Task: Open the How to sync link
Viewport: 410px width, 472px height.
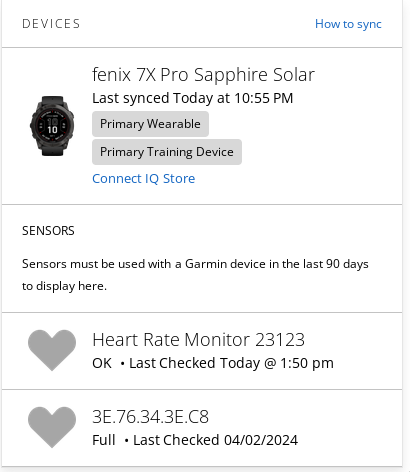Action: (x=348, y=24)
